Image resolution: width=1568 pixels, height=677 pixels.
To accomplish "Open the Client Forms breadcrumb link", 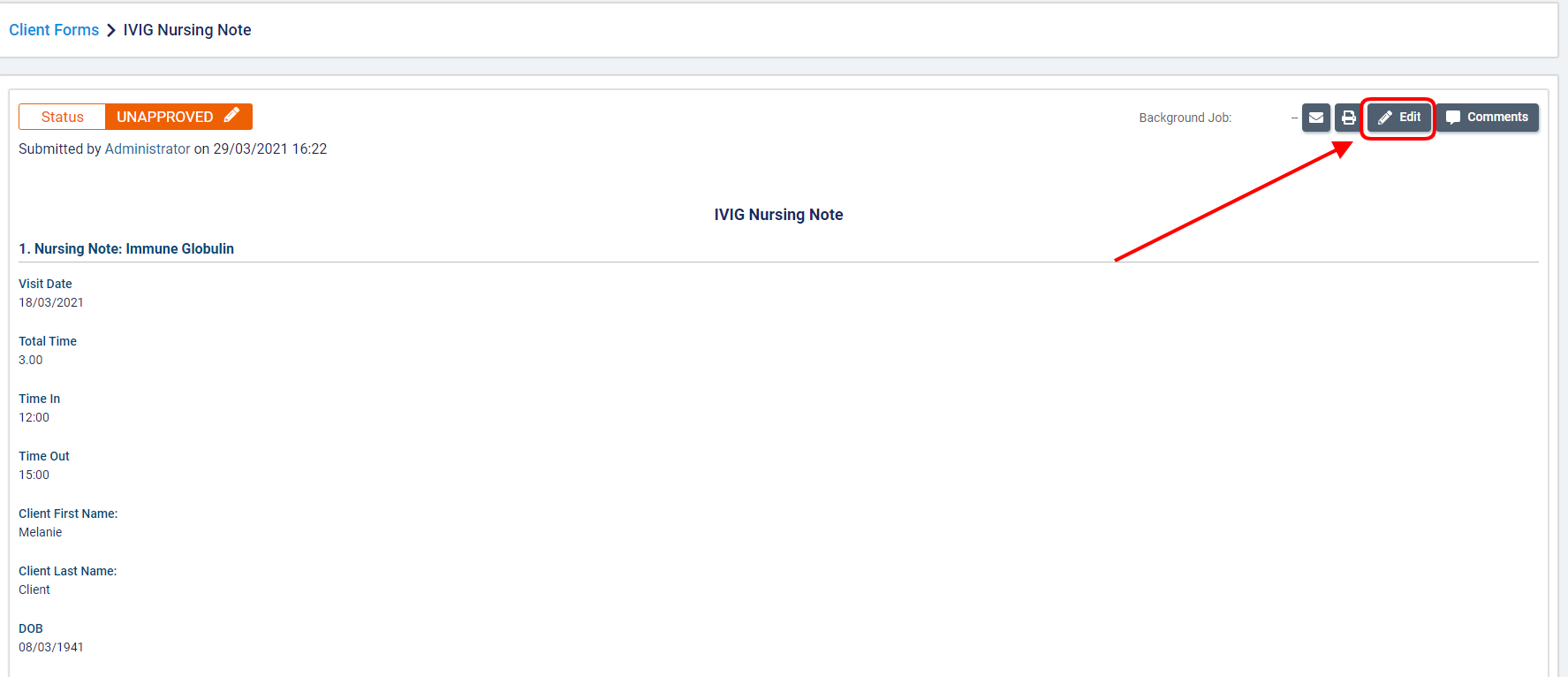I will pyautogui.click(x=54, y=30).
